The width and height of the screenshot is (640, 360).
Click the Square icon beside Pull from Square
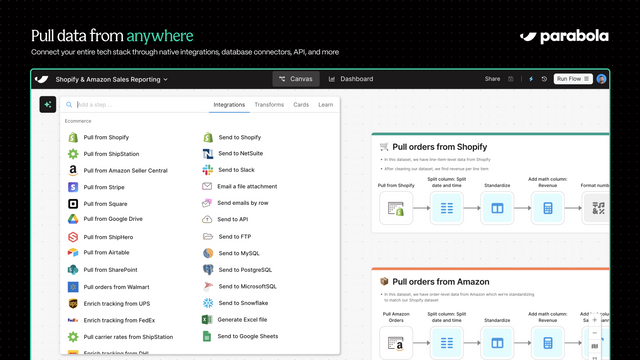click(73, 204)
